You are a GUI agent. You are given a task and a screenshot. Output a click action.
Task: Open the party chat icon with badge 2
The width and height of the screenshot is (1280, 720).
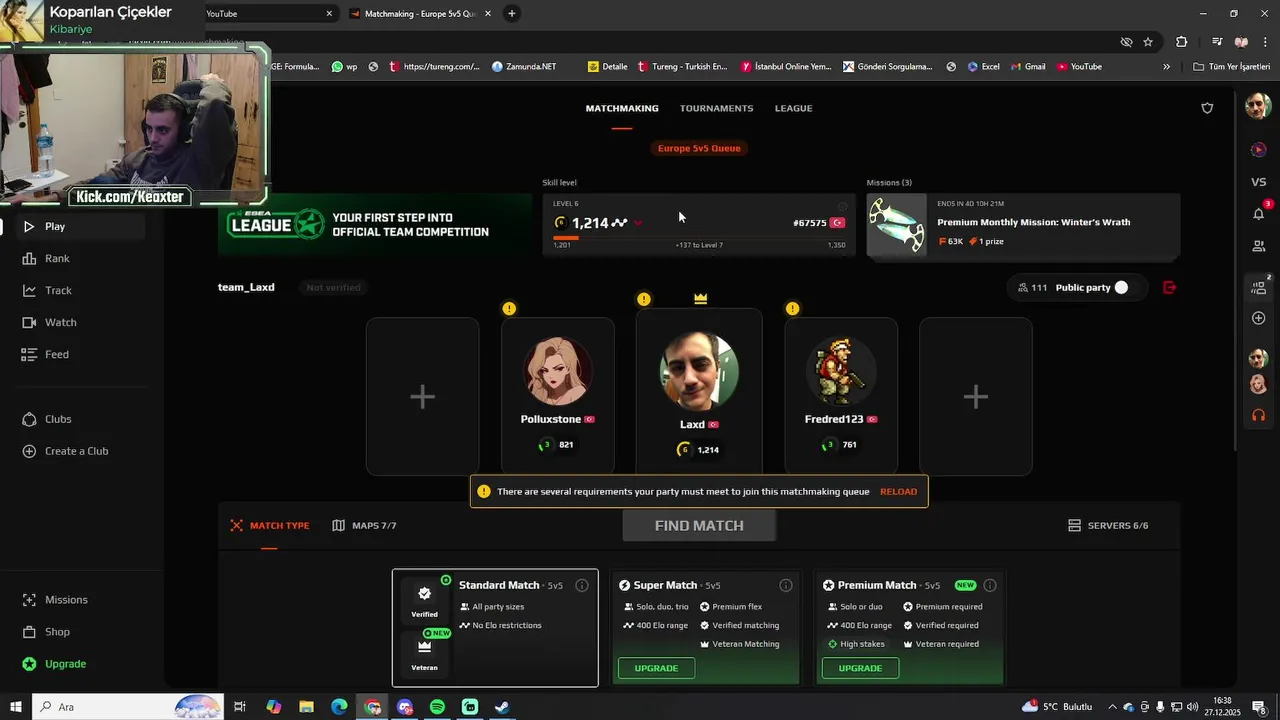[1258, 287]
